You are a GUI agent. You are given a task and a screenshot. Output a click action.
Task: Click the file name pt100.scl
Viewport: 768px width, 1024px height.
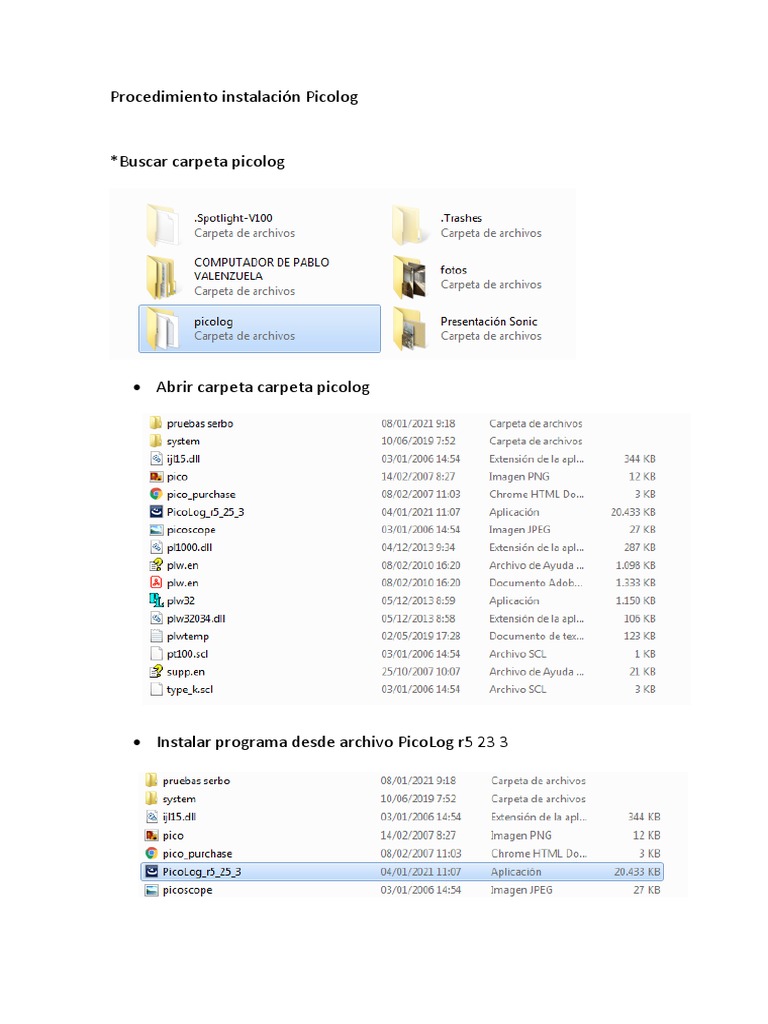[187, 654]
